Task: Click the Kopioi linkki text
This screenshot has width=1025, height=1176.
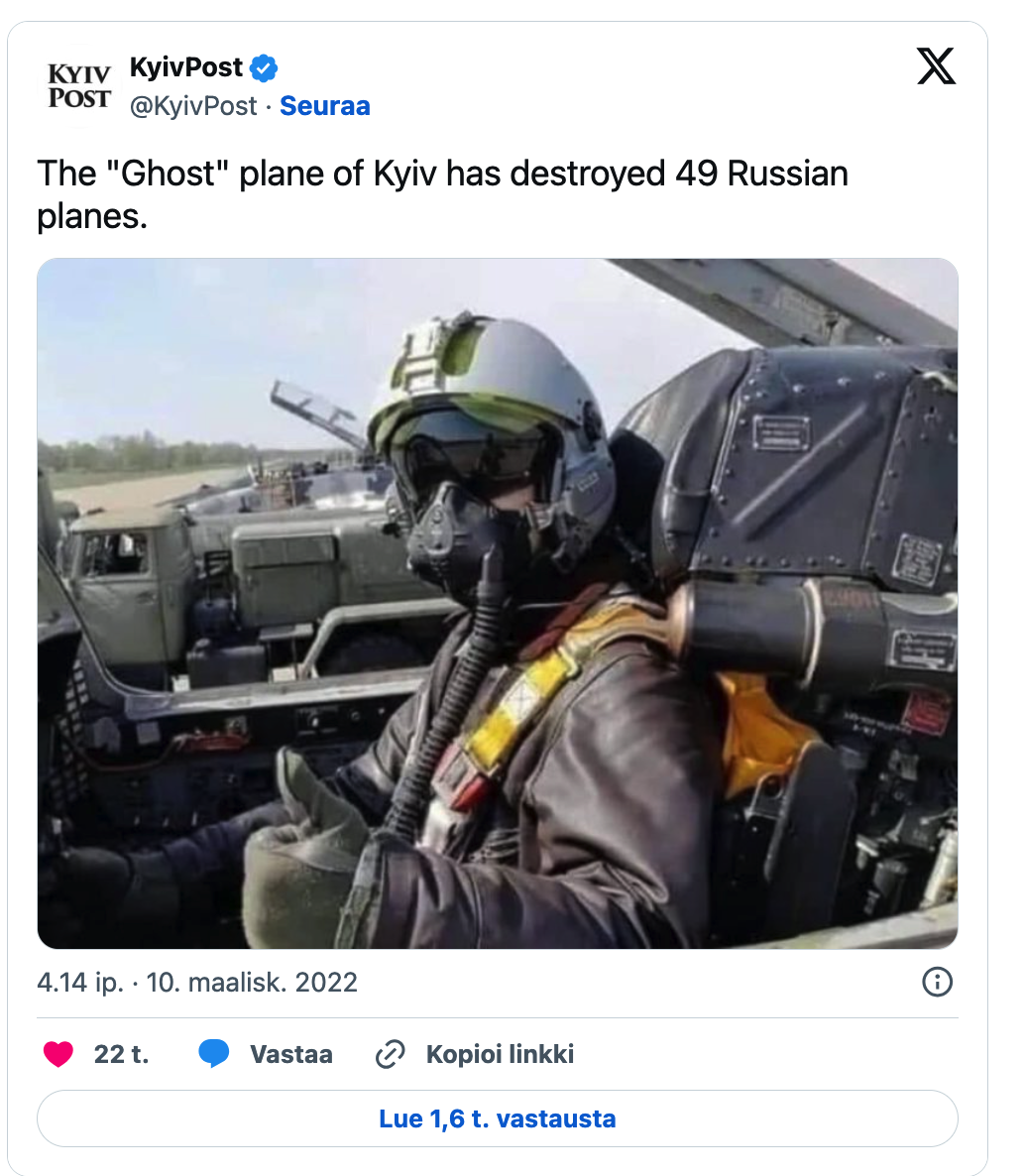Action: pyautogui.click(x=501, y=1054)
